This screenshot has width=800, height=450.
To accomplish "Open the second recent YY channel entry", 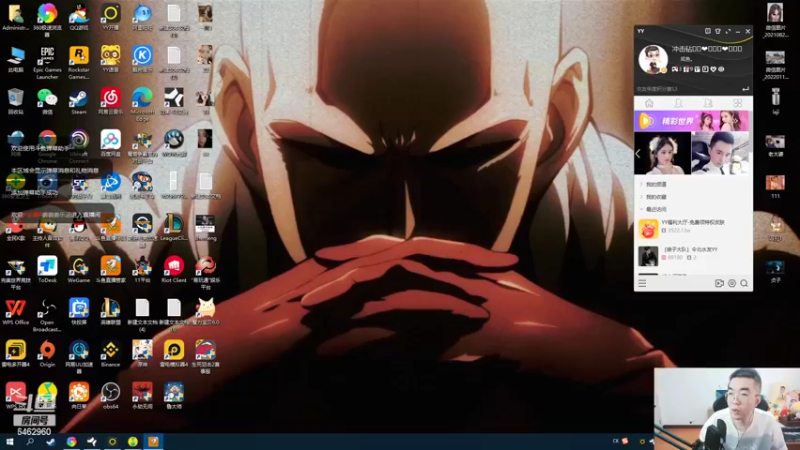I will coord(693,255).
